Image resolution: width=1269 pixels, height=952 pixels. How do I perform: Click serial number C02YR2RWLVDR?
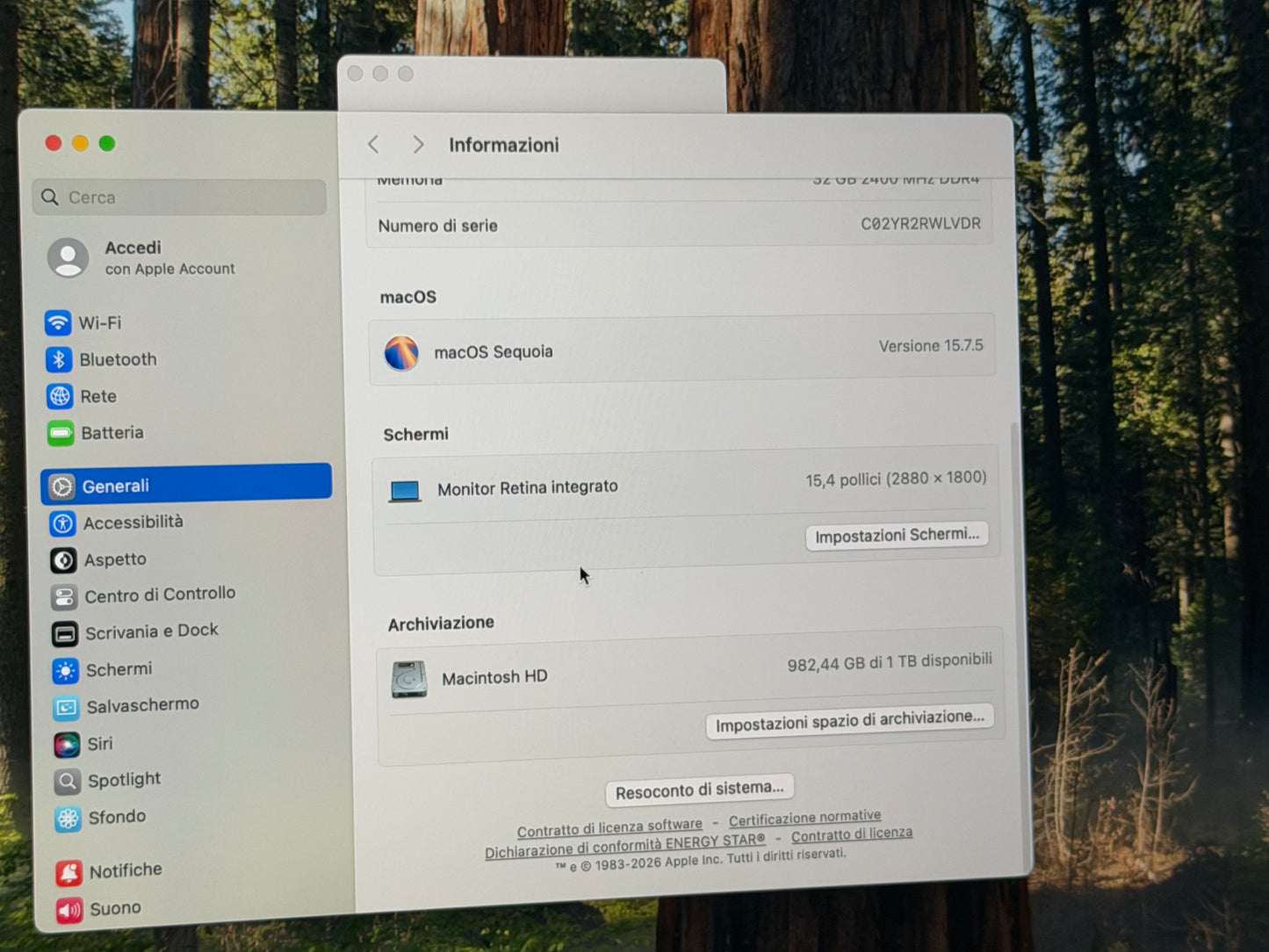[920, 223]
